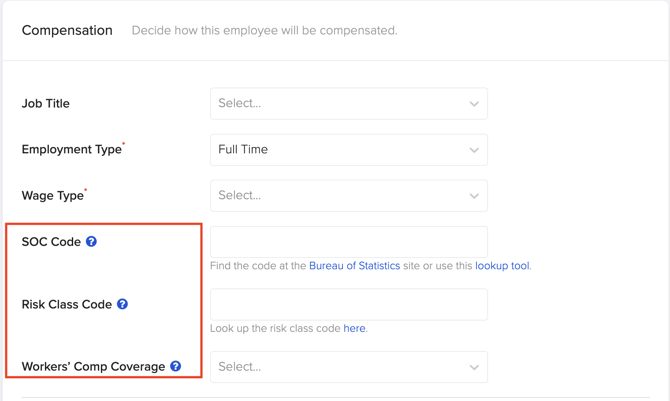
Task: Open the Risk Class Code help tooltip
Action: point(122,304)
